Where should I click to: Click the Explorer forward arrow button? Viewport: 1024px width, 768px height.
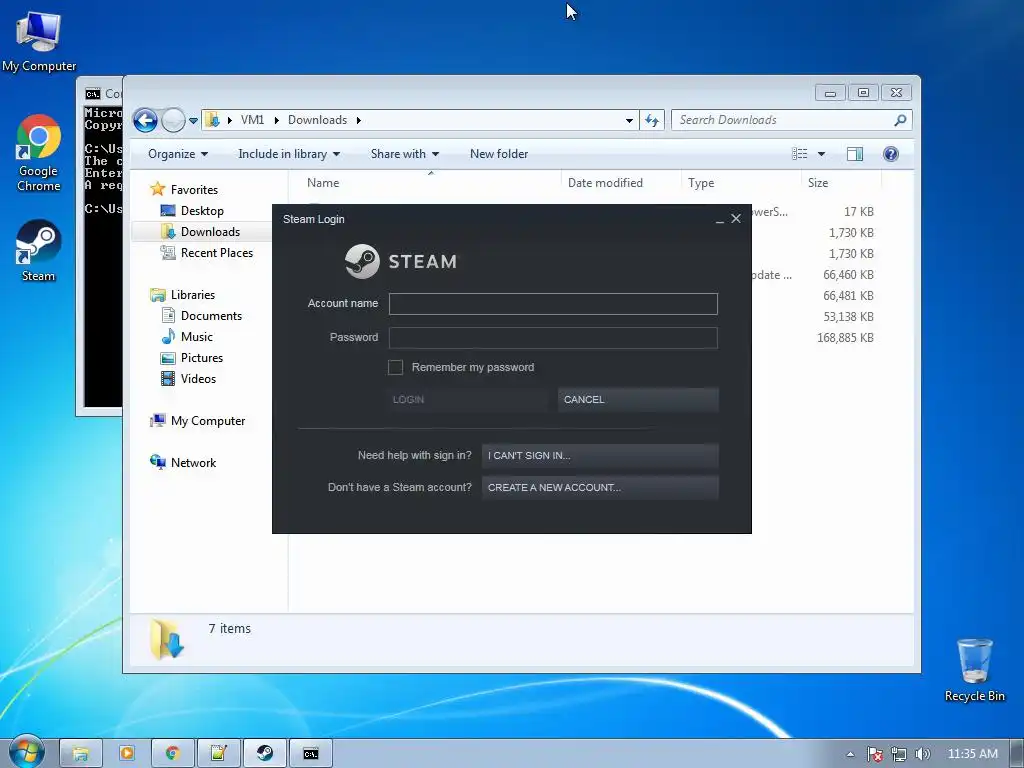(x=173, y=120)
